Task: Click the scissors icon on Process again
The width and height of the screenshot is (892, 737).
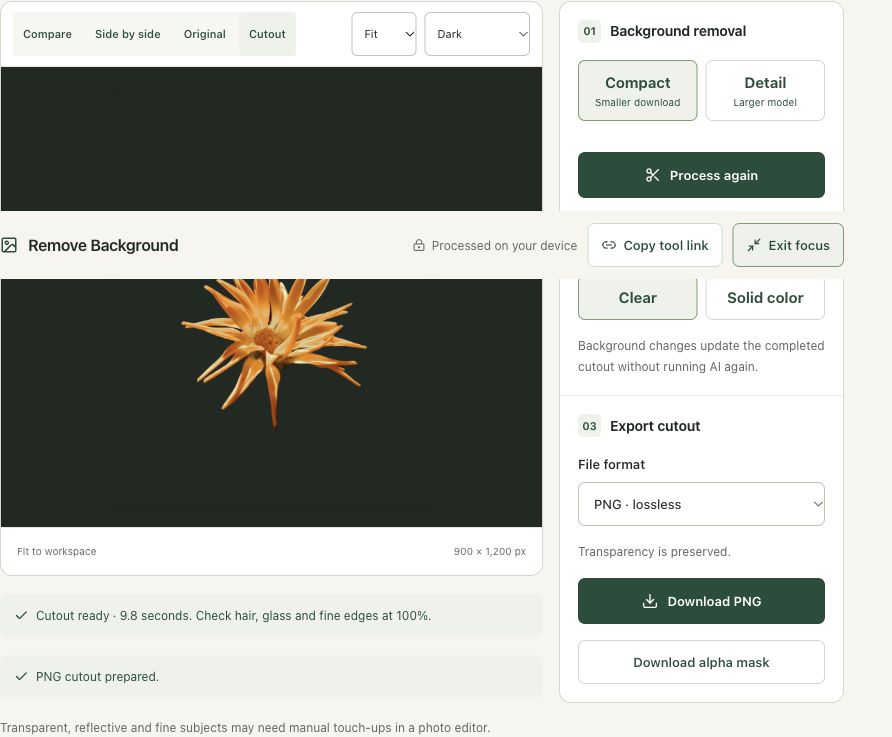Action: coord(653,175)
